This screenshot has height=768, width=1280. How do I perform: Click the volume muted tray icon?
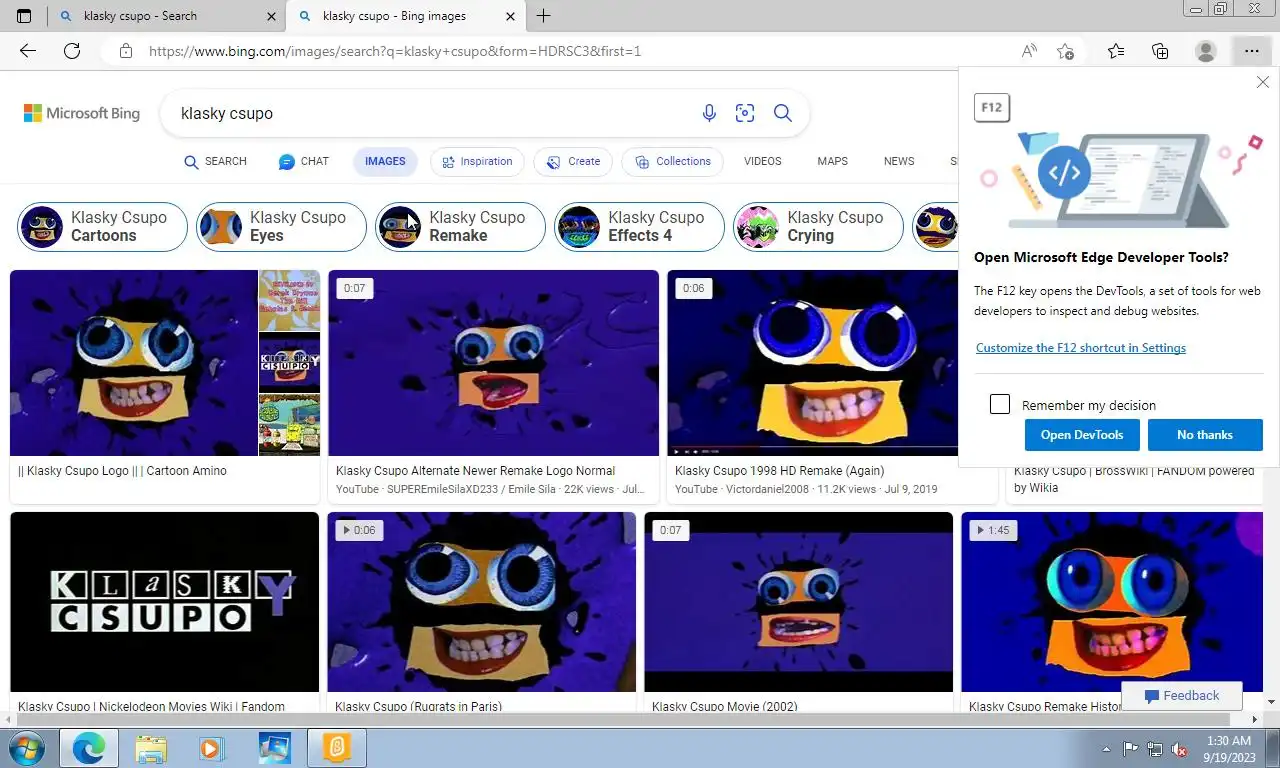1180,748
